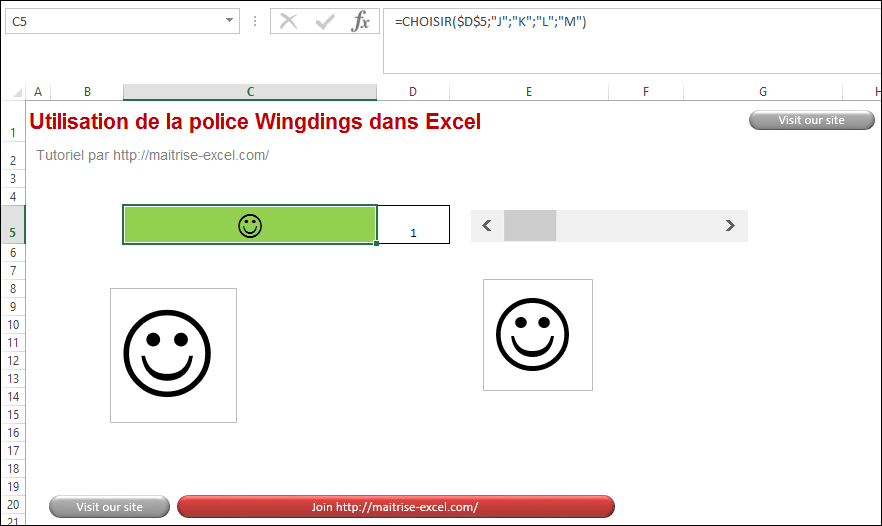Select column A header
This screenshot has height=526, width=882.
click(38, 92)
